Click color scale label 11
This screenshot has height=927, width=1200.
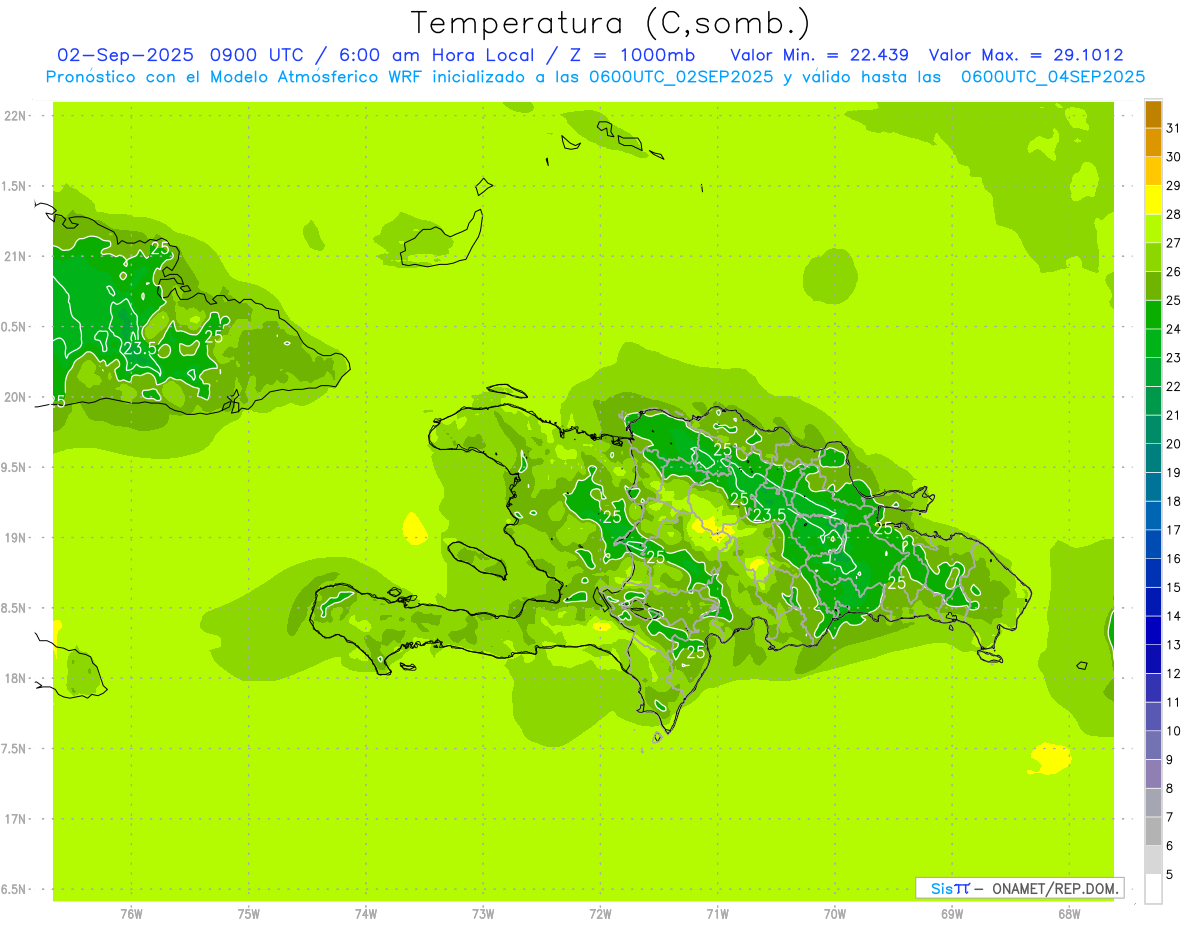[1173, 702]
